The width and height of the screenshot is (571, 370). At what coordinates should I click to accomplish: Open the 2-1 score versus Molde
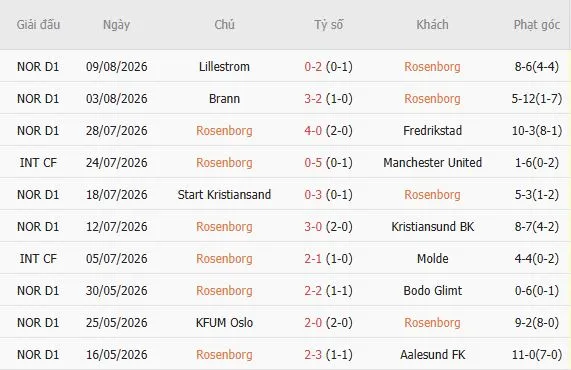[x=313, y=259]
